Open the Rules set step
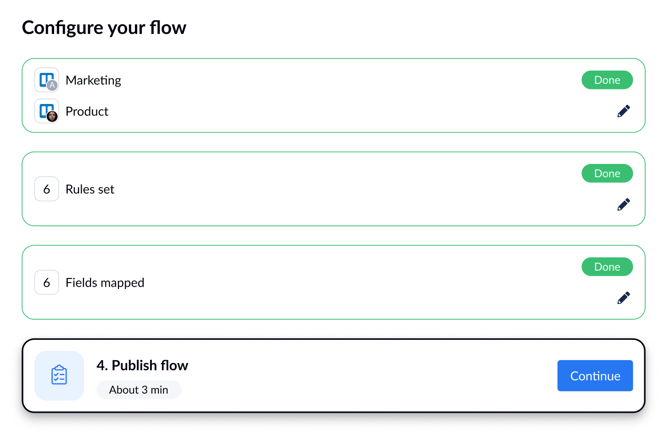 [x=90, y=189]
